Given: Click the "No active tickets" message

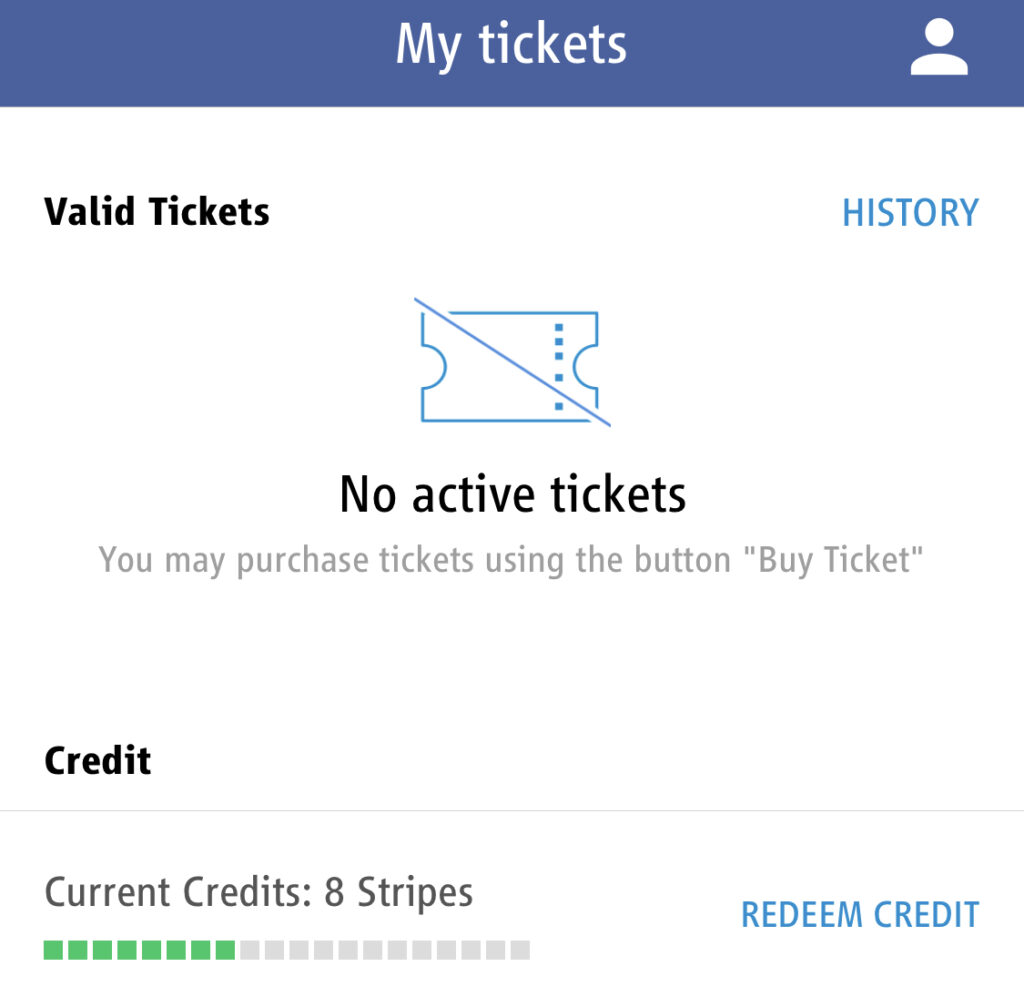Looking at the screenshot, I should [x=512, y=494].
